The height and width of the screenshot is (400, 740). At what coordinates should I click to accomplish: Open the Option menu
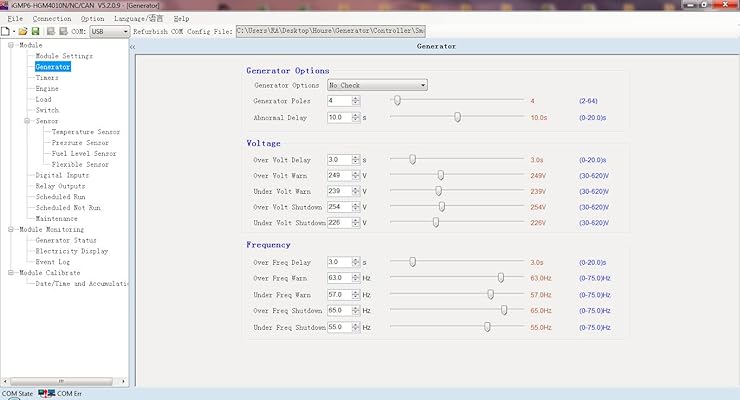(x=92, y=18)
